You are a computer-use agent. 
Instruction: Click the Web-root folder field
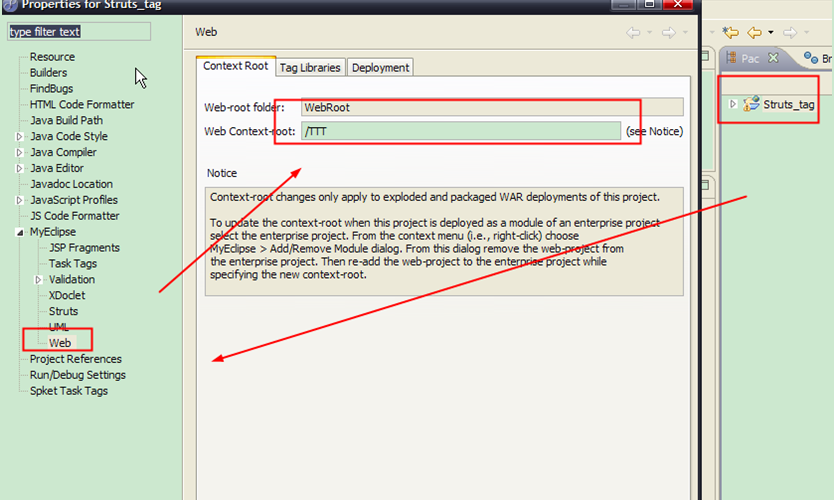492,107
